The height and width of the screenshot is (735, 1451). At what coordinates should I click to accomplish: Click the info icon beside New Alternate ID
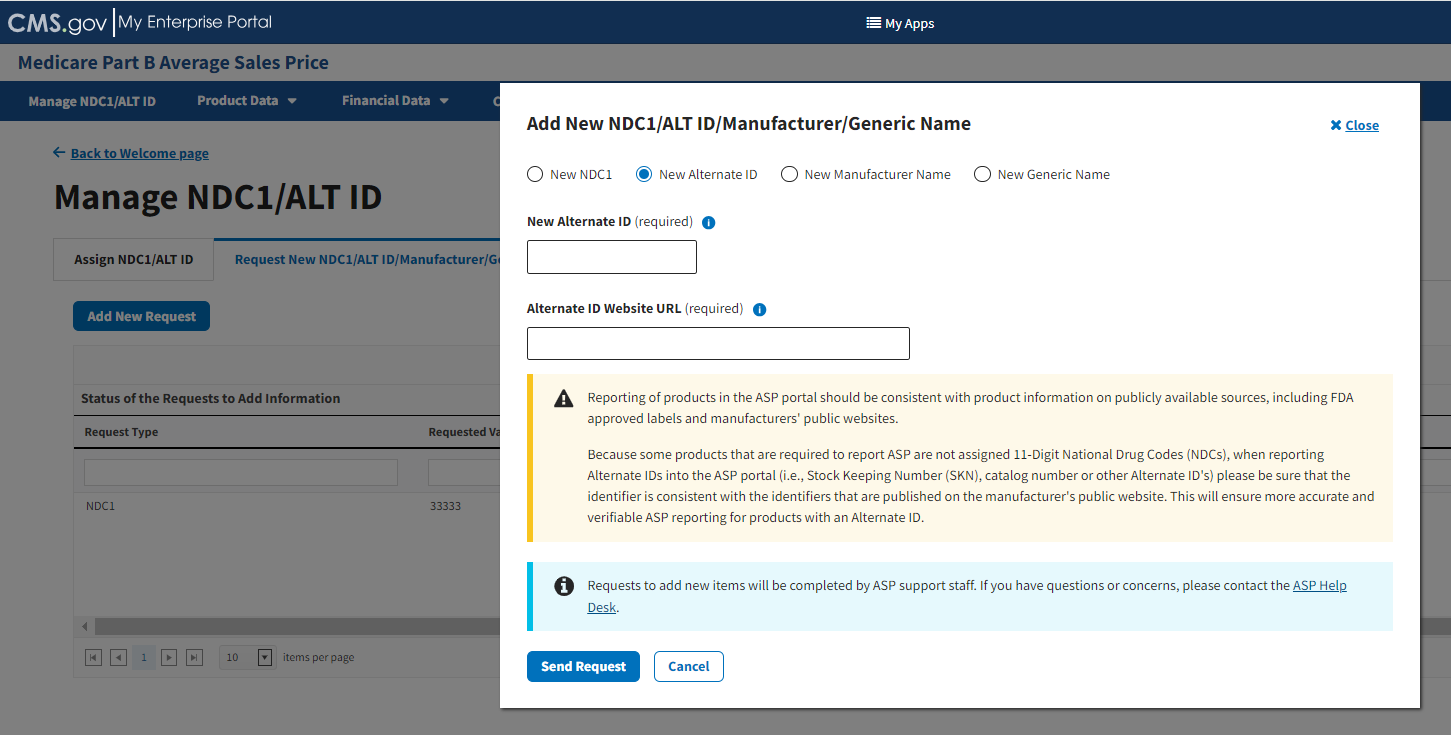(x=709, y=222)
